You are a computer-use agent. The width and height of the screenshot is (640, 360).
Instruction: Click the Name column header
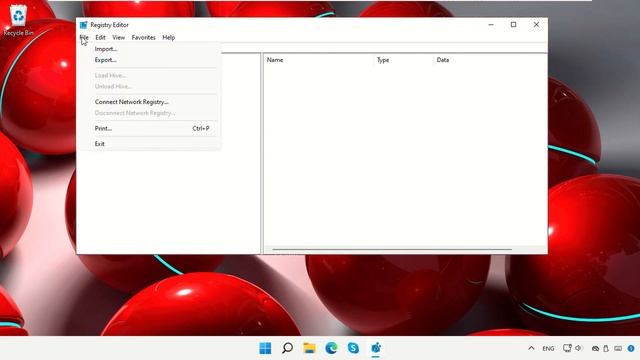tap(319, 60)
